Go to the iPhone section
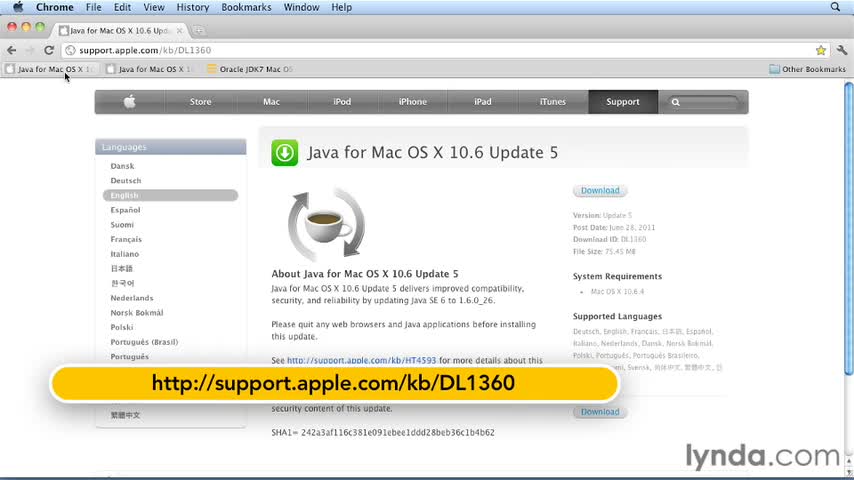Viewport: 854px width, 480px height. 412,102
